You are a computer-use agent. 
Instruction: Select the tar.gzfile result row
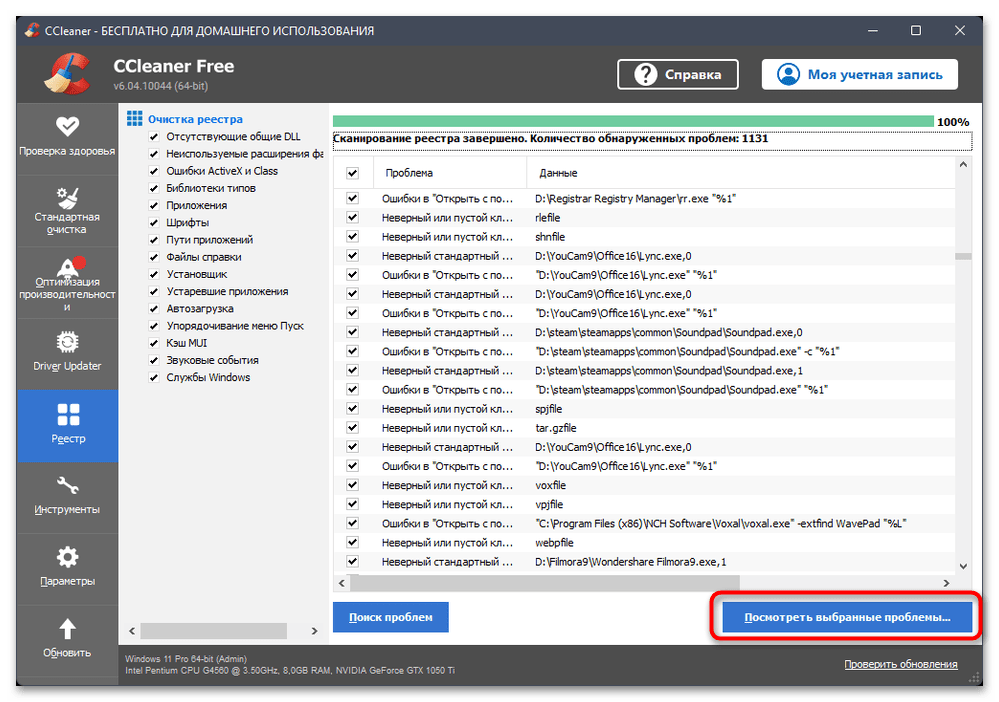click(643, 427)
